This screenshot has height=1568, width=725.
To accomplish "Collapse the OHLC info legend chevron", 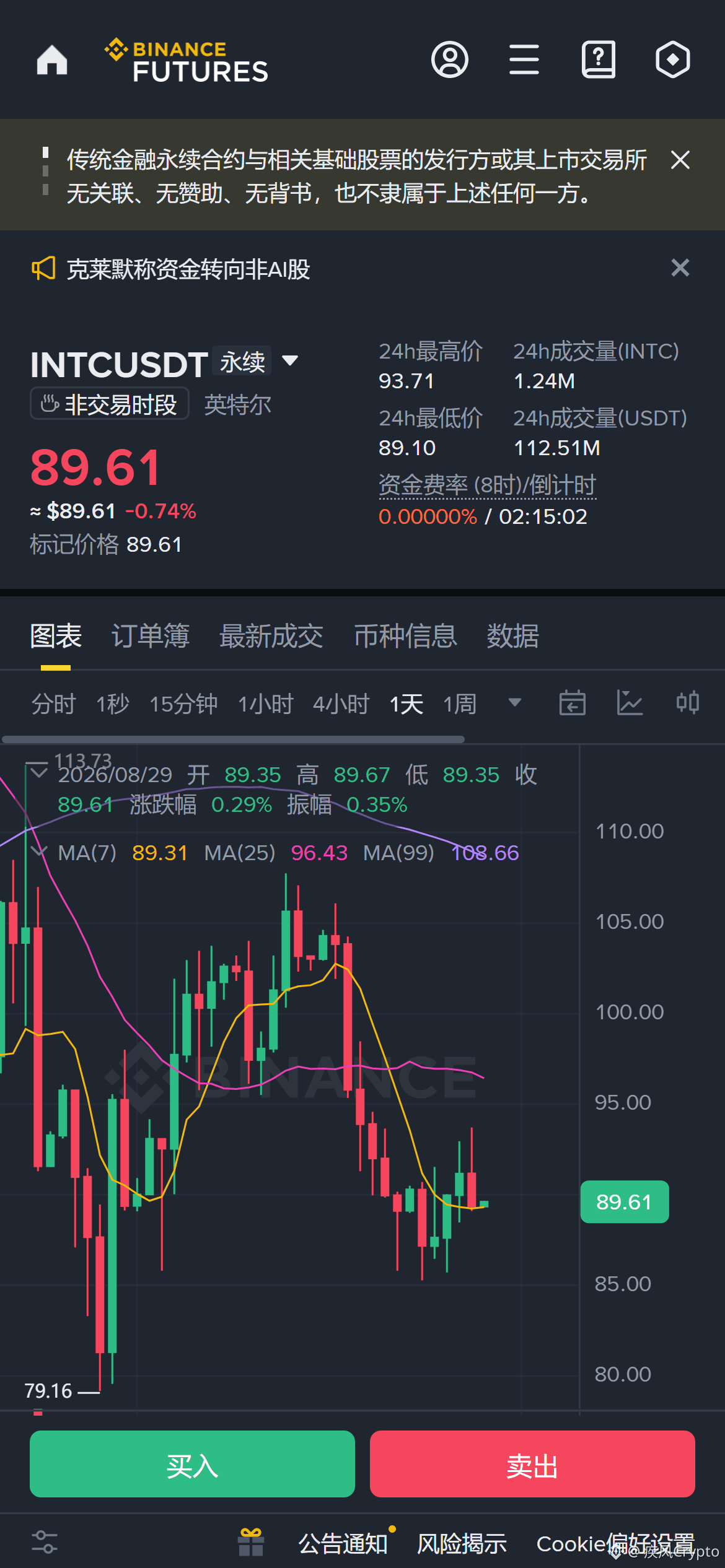I will [x=38, y=772].
